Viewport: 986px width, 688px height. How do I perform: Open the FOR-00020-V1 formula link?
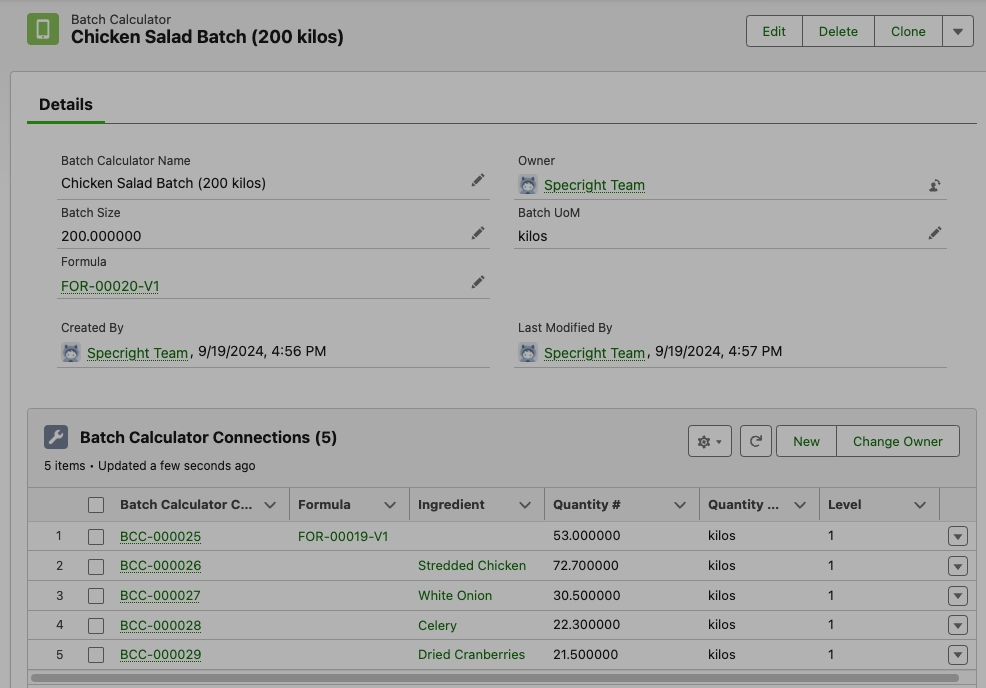pyautogui.click(x=110, y=286)
